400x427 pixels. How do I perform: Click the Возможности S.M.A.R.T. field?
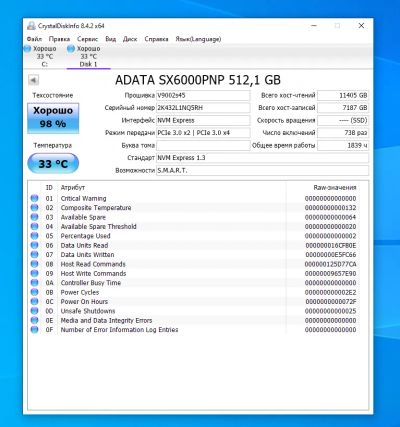click(x=263, y=170)
